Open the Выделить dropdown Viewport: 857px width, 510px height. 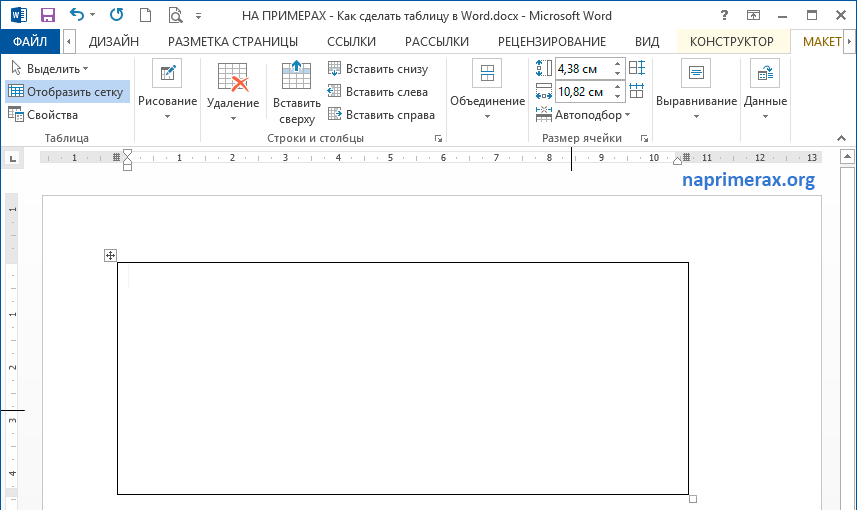point(49,69)
